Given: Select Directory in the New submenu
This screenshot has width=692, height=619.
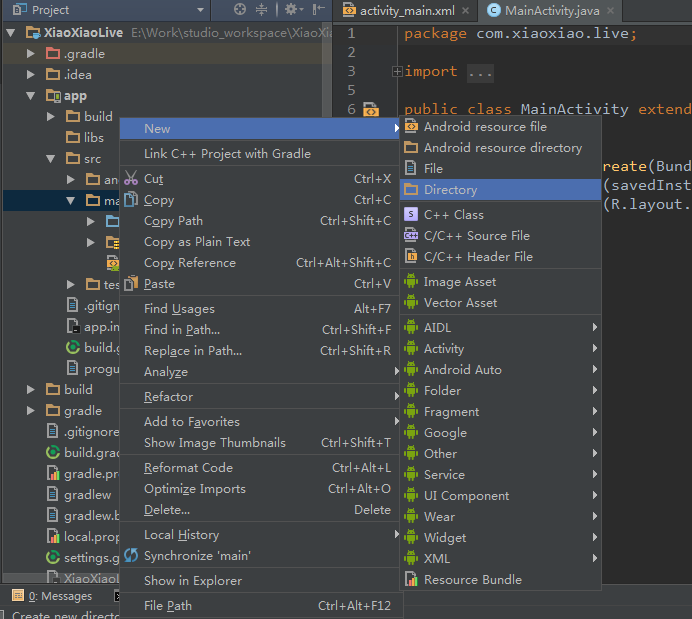Looking at the screenshot, I should pyautogui.click(x=500, y=190).
